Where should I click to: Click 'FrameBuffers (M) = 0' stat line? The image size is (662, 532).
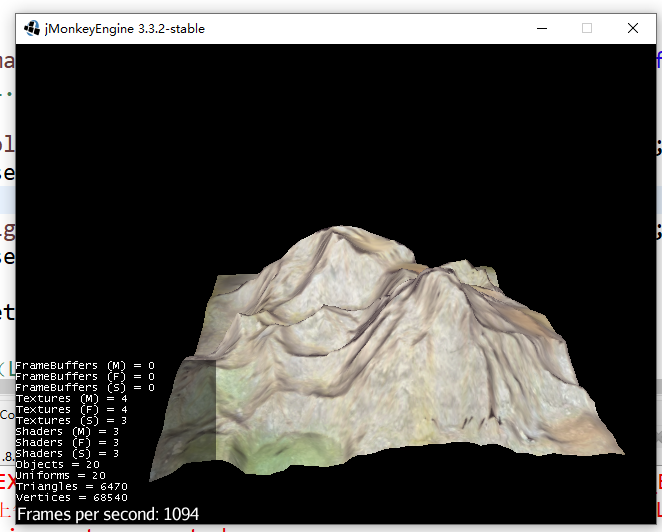(85, 365)
